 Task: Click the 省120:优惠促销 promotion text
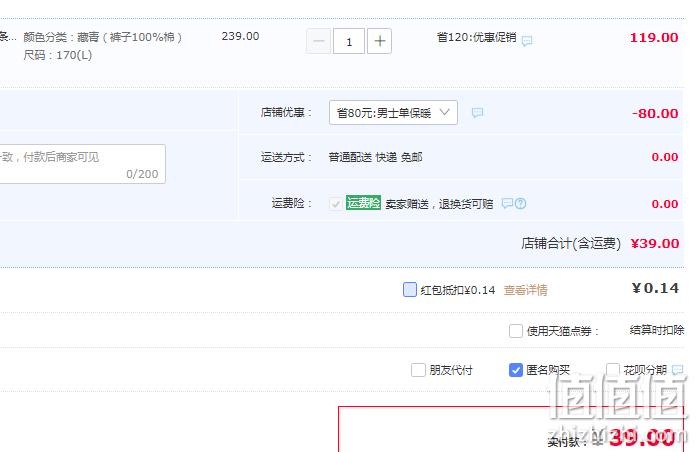click(477, 37)
